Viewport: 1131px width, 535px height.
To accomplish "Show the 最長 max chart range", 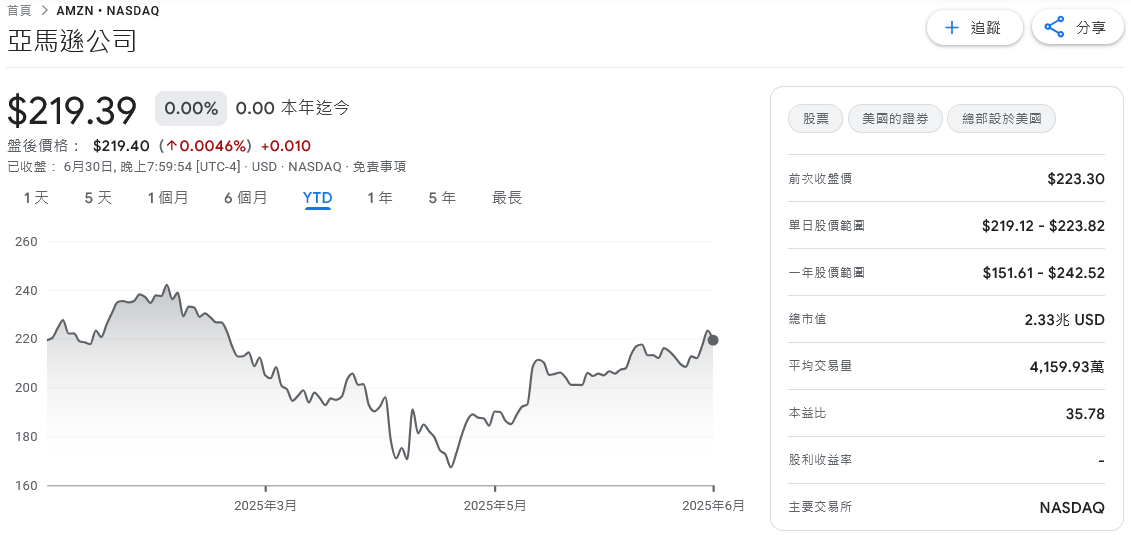I will (507, 198).
